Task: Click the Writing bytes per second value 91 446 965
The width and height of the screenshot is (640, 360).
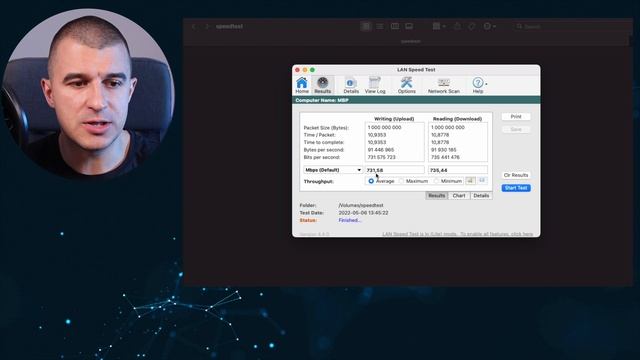Action: (380, 150)
